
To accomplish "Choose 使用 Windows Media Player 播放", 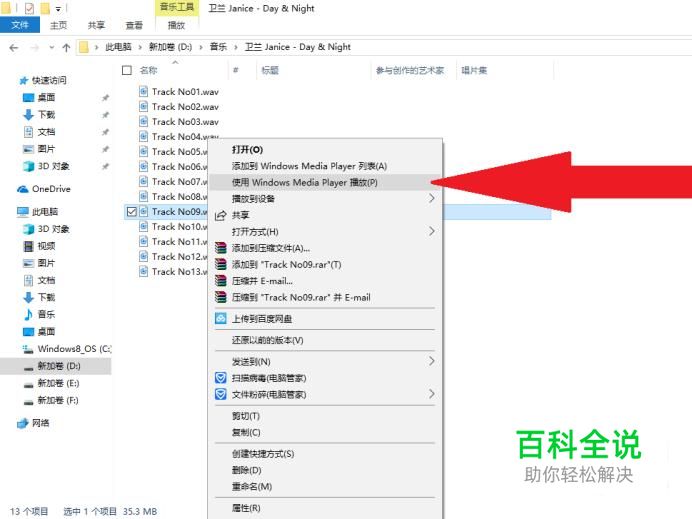I will [325, 182].
